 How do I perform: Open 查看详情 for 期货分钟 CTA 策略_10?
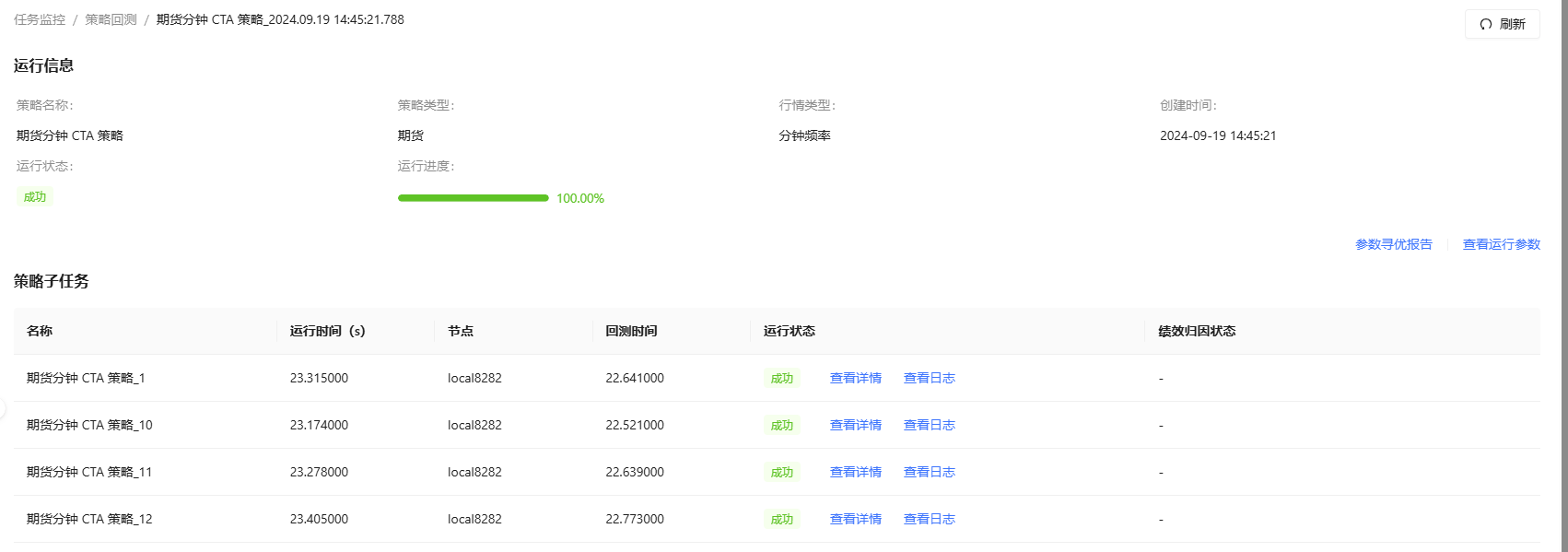coord(855,425)
